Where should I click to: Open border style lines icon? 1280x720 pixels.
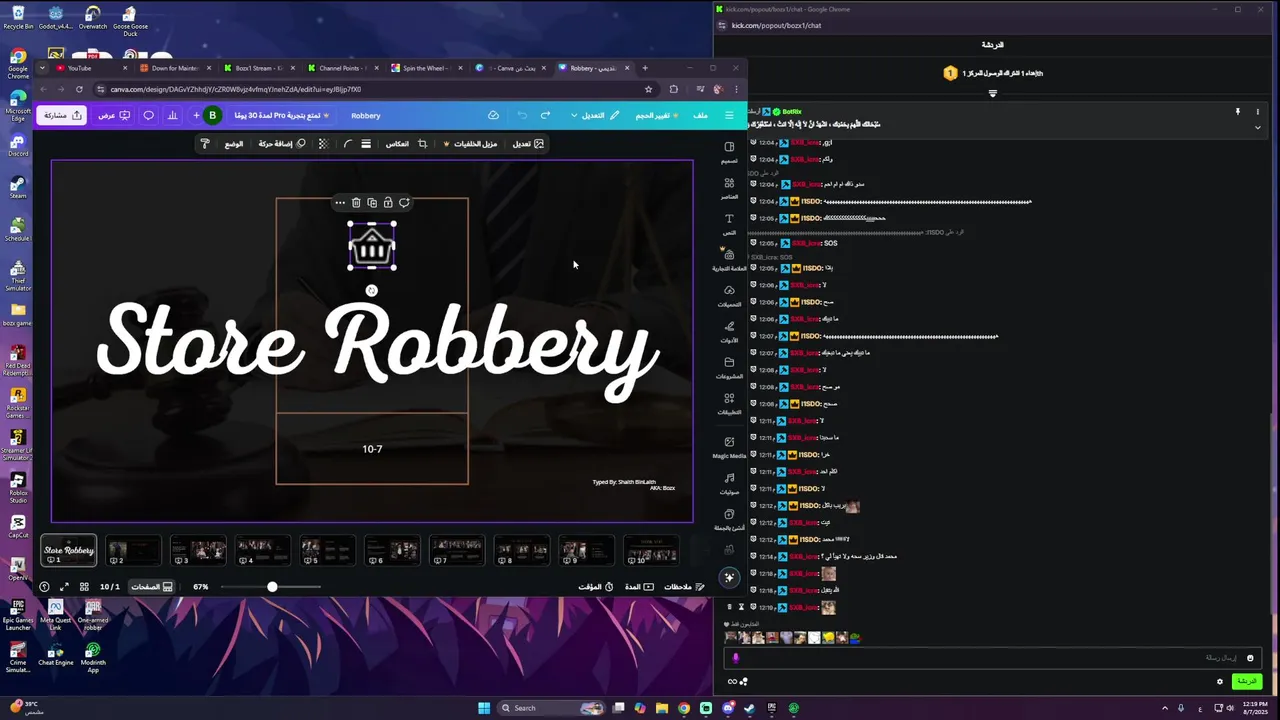coord(366,144)
